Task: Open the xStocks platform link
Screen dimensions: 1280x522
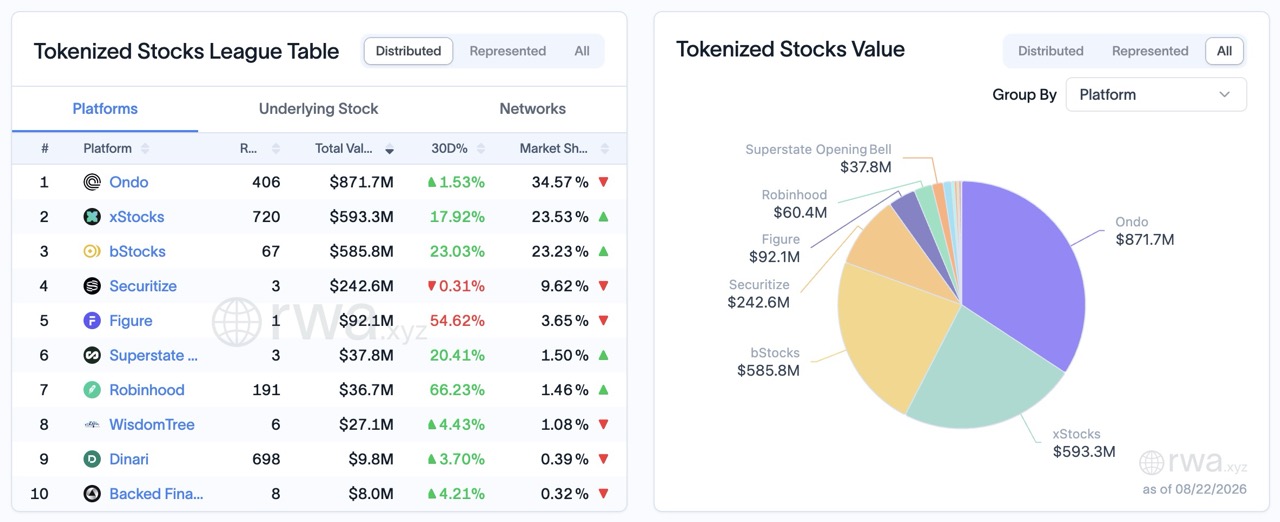Action: [137, 217]
